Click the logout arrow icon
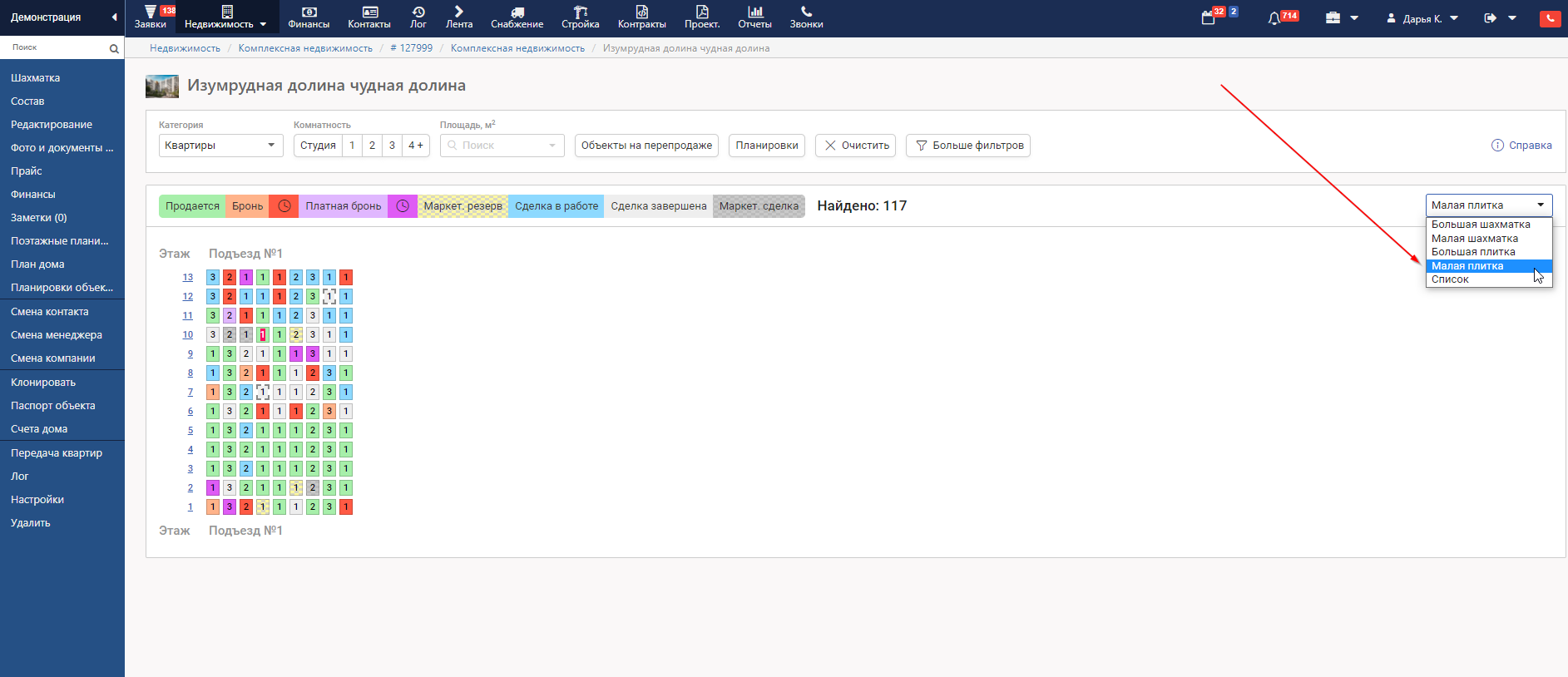Viewport: 1568px width, 677px height. (x=1490, y=17)
